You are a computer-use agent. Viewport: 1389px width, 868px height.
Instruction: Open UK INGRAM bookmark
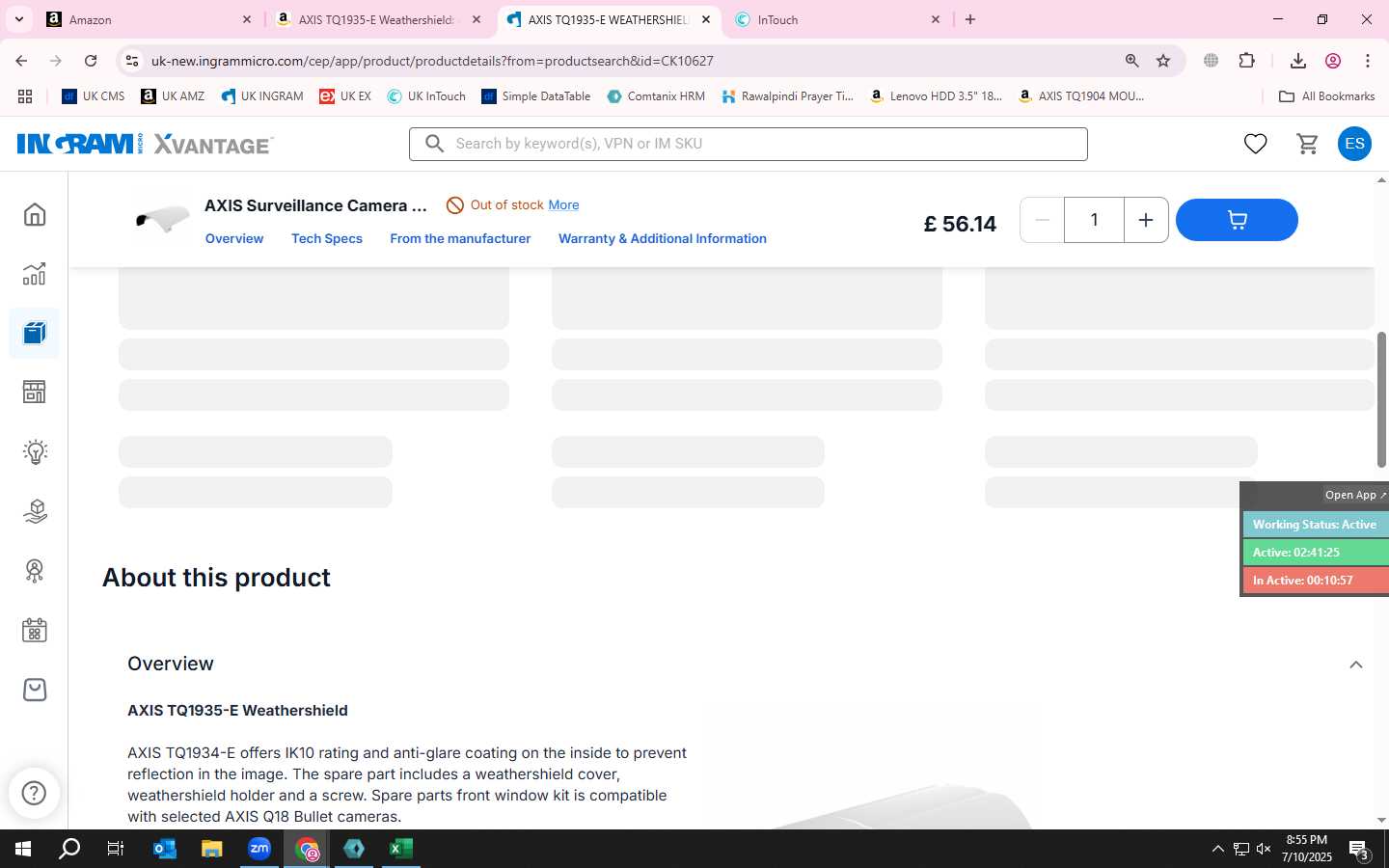(262, 96)
